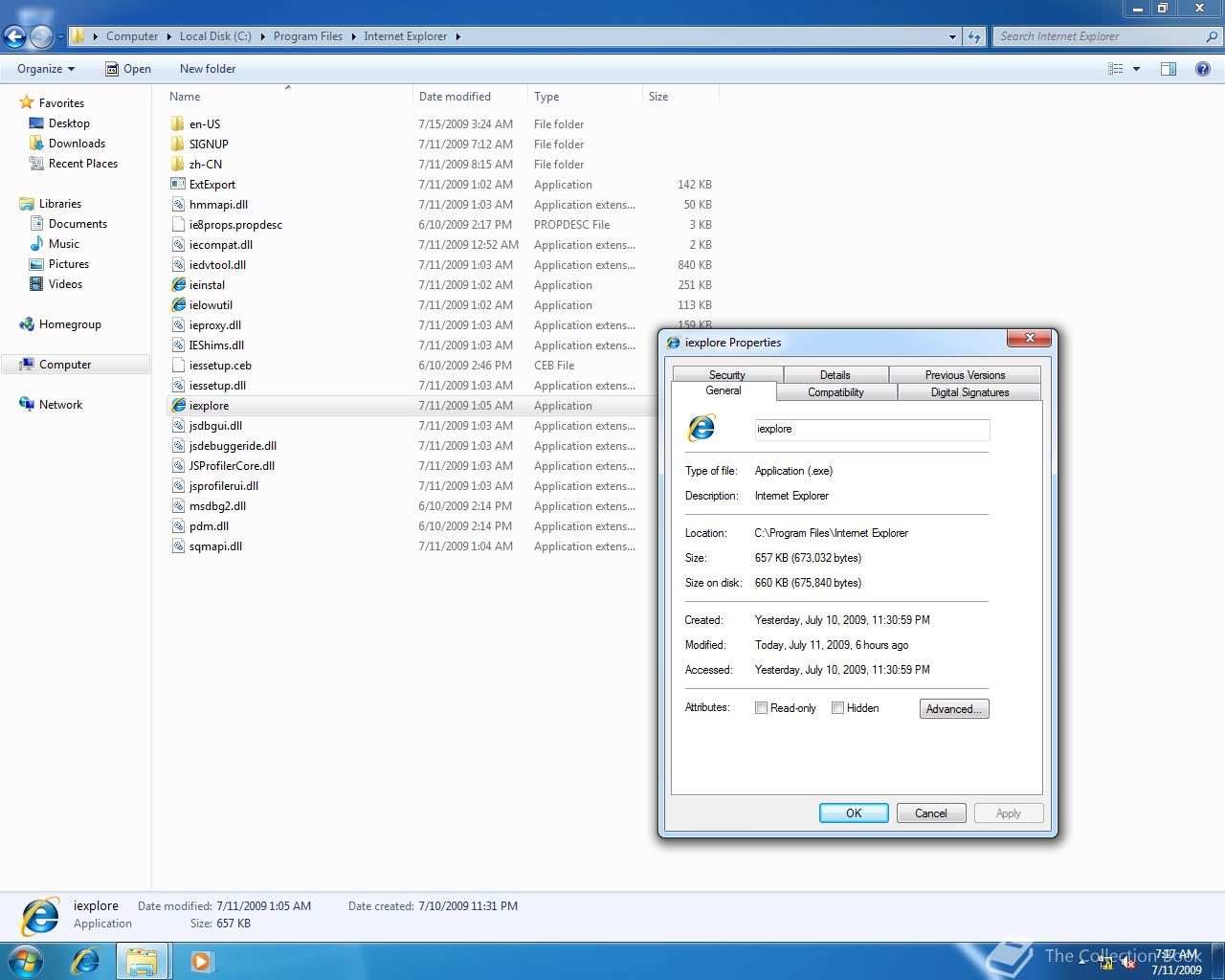This screenshot has height=980, width=1225.
Task: Enable the Read-only attribute checkbox
Action: click(761, 708)
